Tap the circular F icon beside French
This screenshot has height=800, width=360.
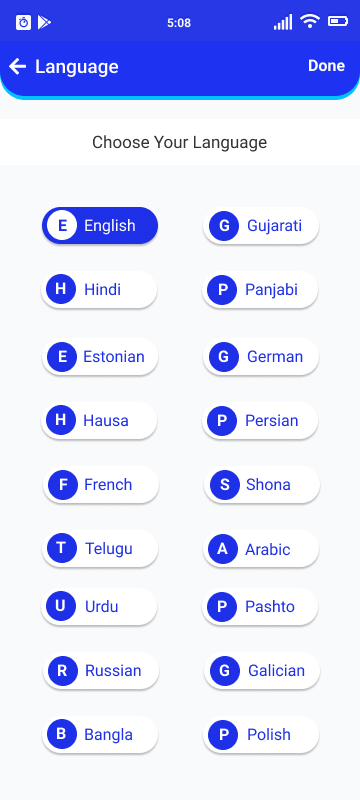[63, 485]
